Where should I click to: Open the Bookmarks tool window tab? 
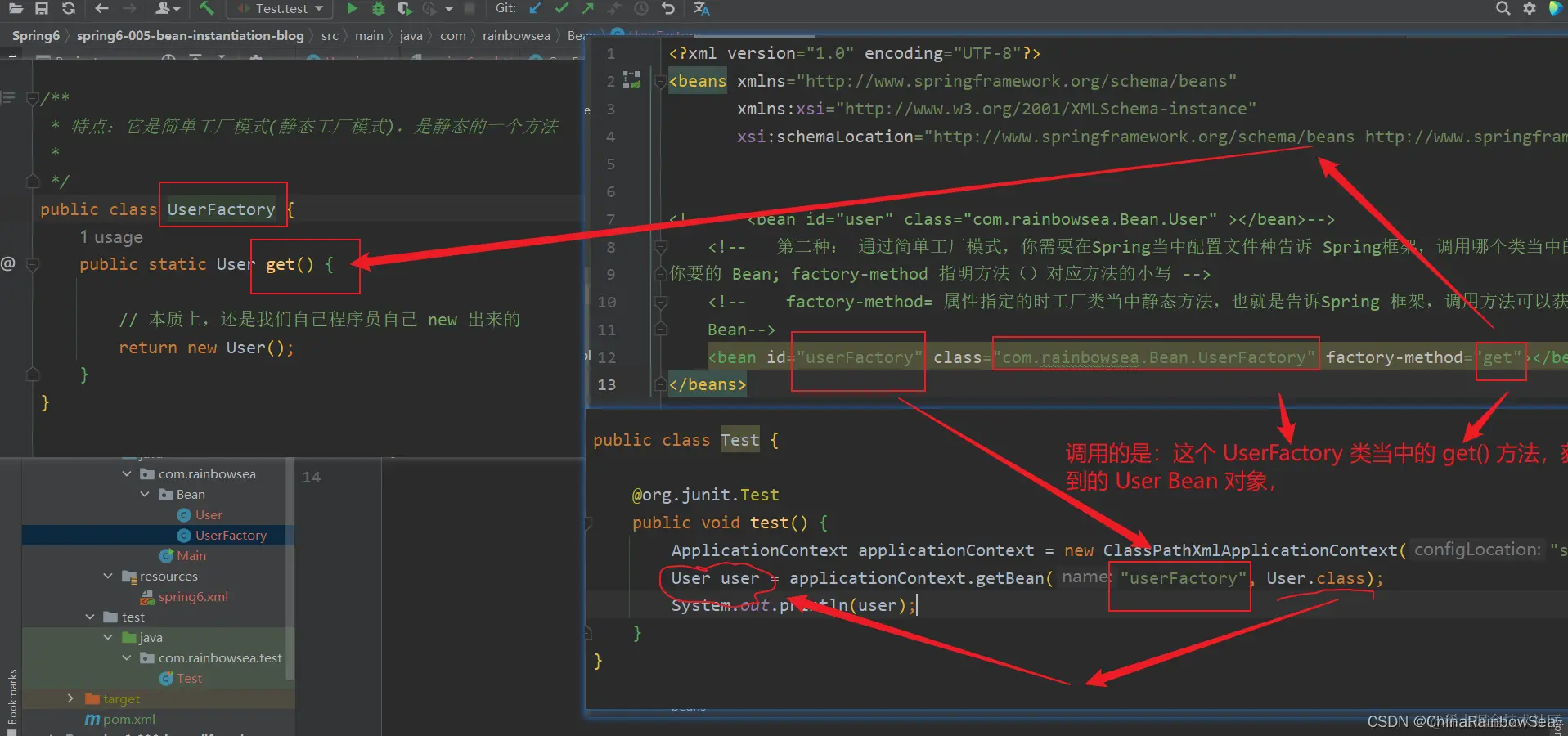pyautogui.click(x=11, y=697)
